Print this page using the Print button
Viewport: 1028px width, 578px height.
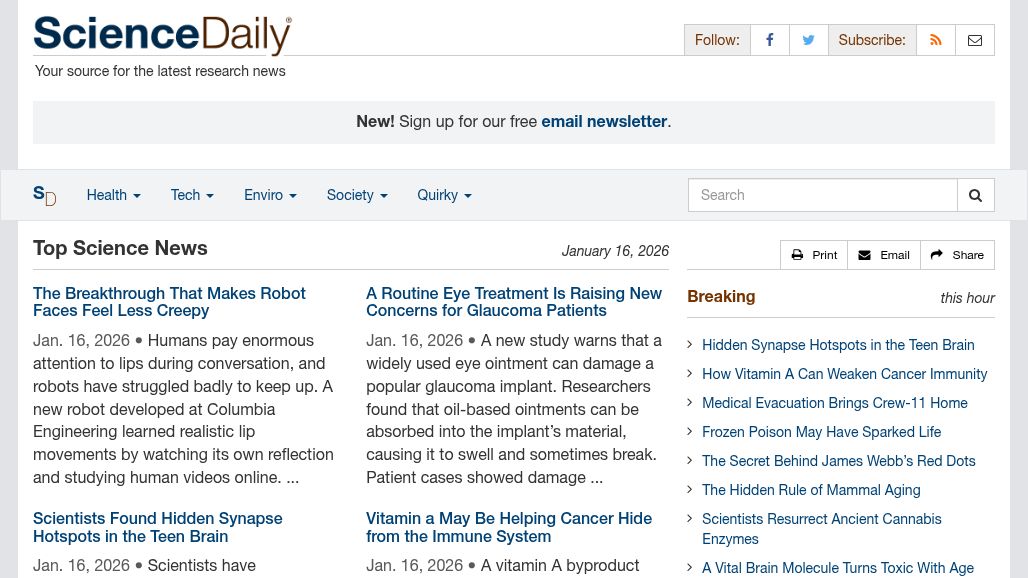tap(814, 255)
